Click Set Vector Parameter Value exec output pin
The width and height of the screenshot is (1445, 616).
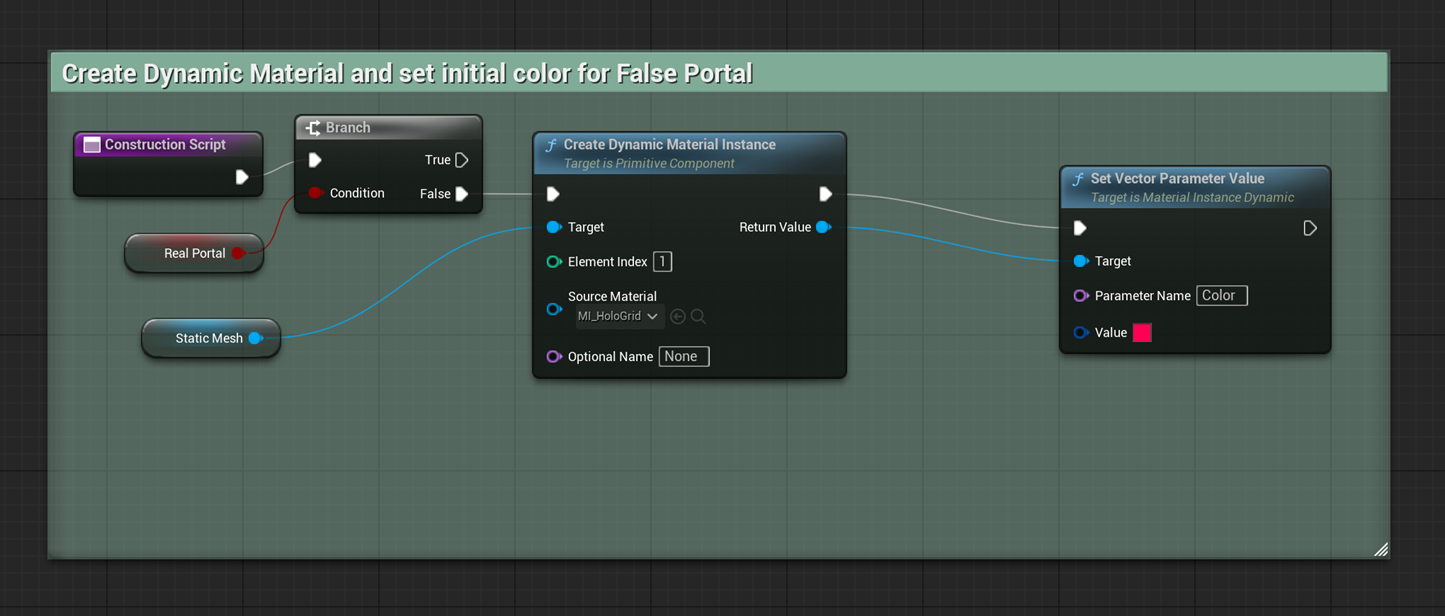click(1310, 228)
